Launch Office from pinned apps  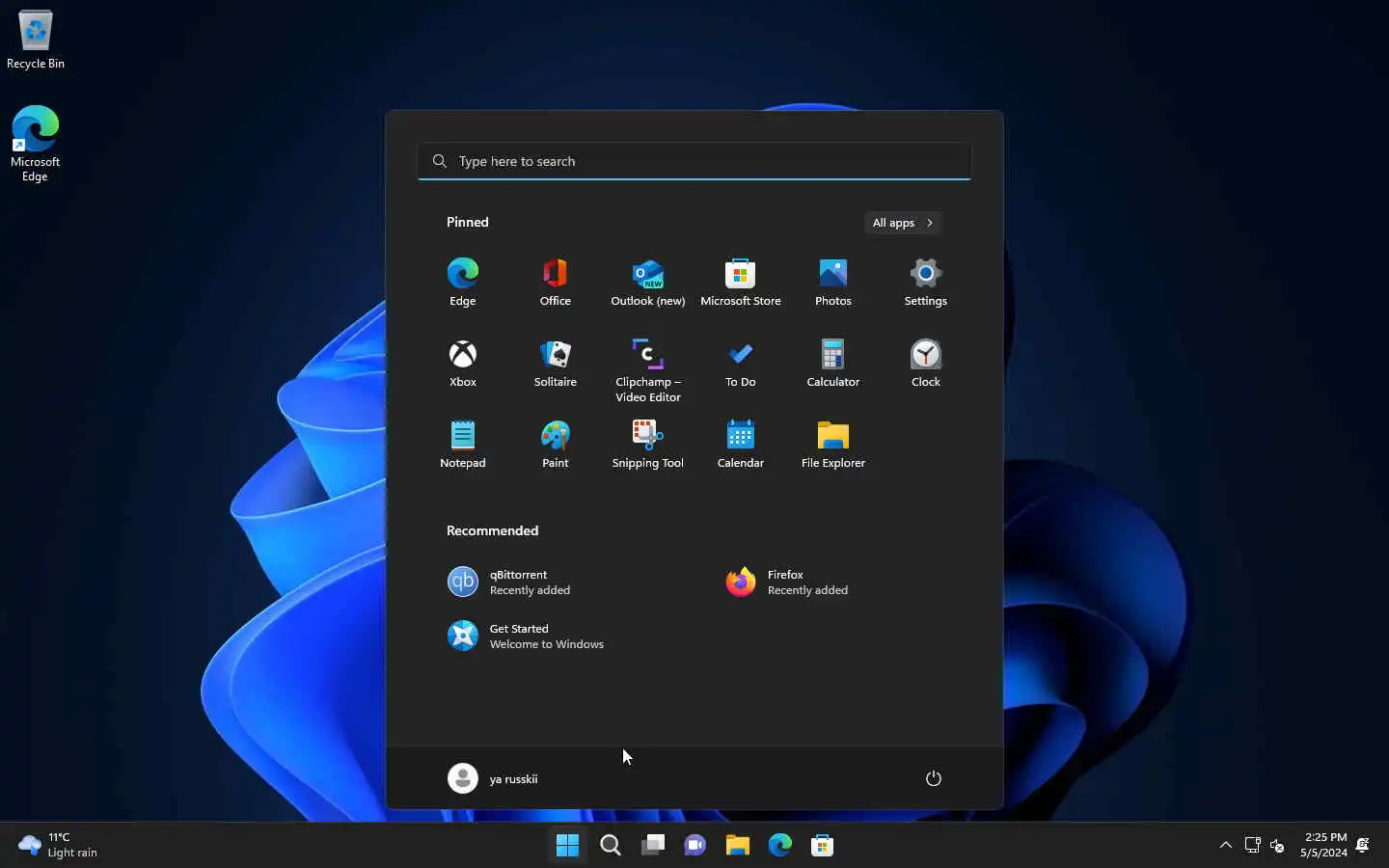(x=556, y=283)
